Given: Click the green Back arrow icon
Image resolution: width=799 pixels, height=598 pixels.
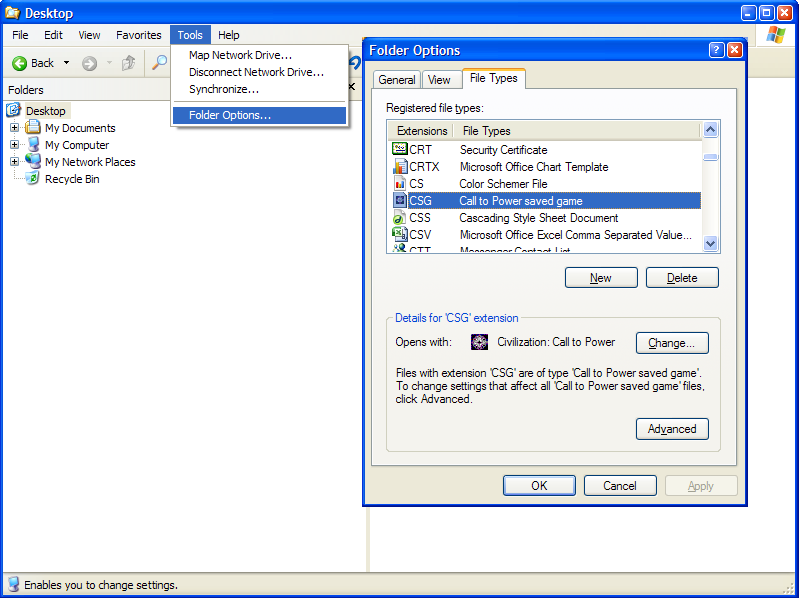Looking at the screenshot, I should point(19,63).
